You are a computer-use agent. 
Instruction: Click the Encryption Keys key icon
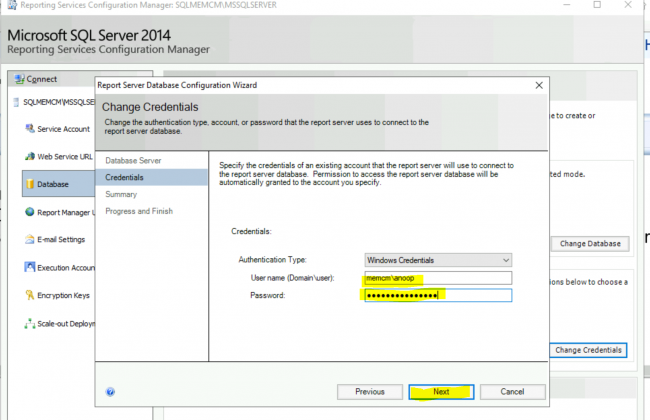[29, 295]
